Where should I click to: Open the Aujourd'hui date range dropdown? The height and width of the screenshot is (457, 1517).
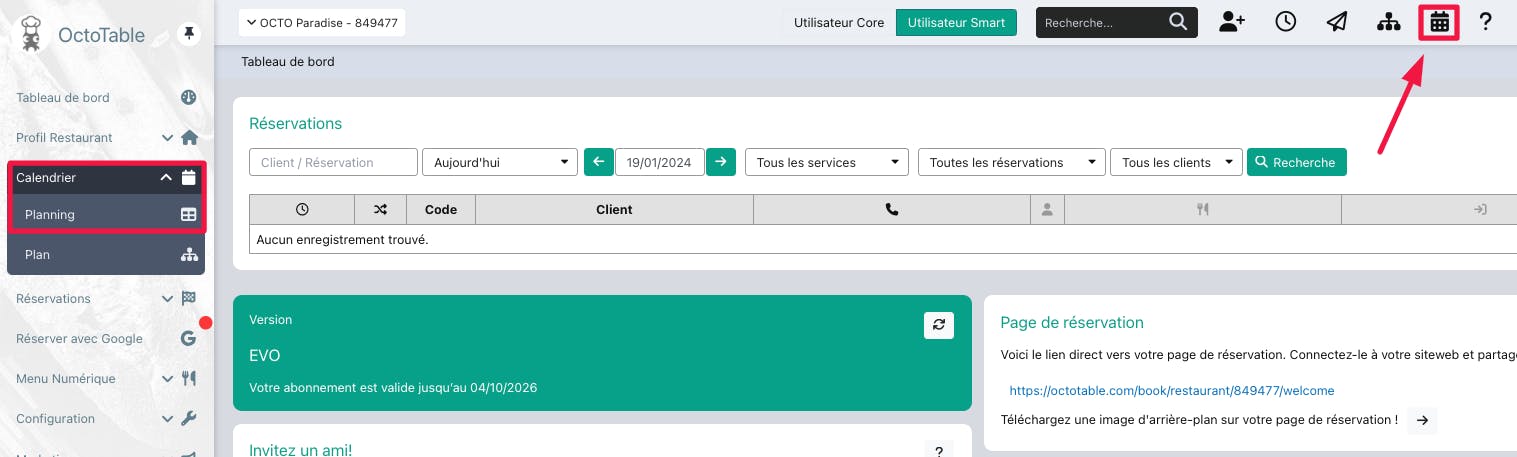500,162
